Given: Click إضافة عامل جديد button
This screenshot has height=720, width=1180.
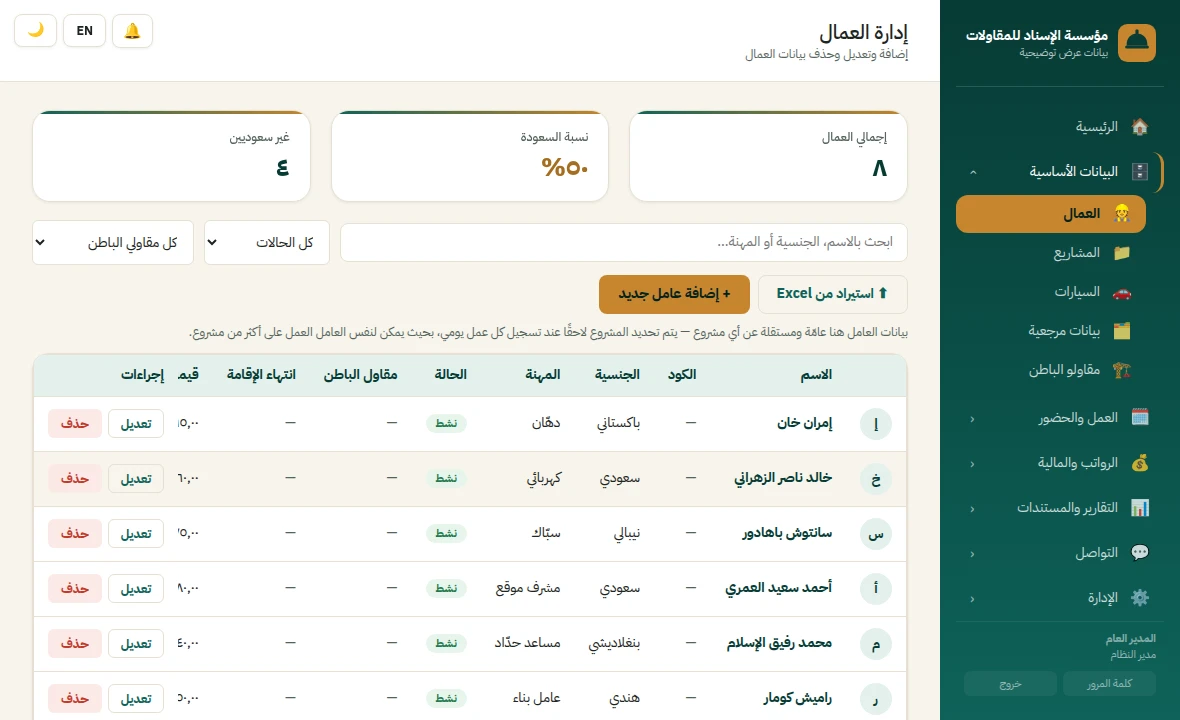Looking at the screenshot, I should click(674, 293).
